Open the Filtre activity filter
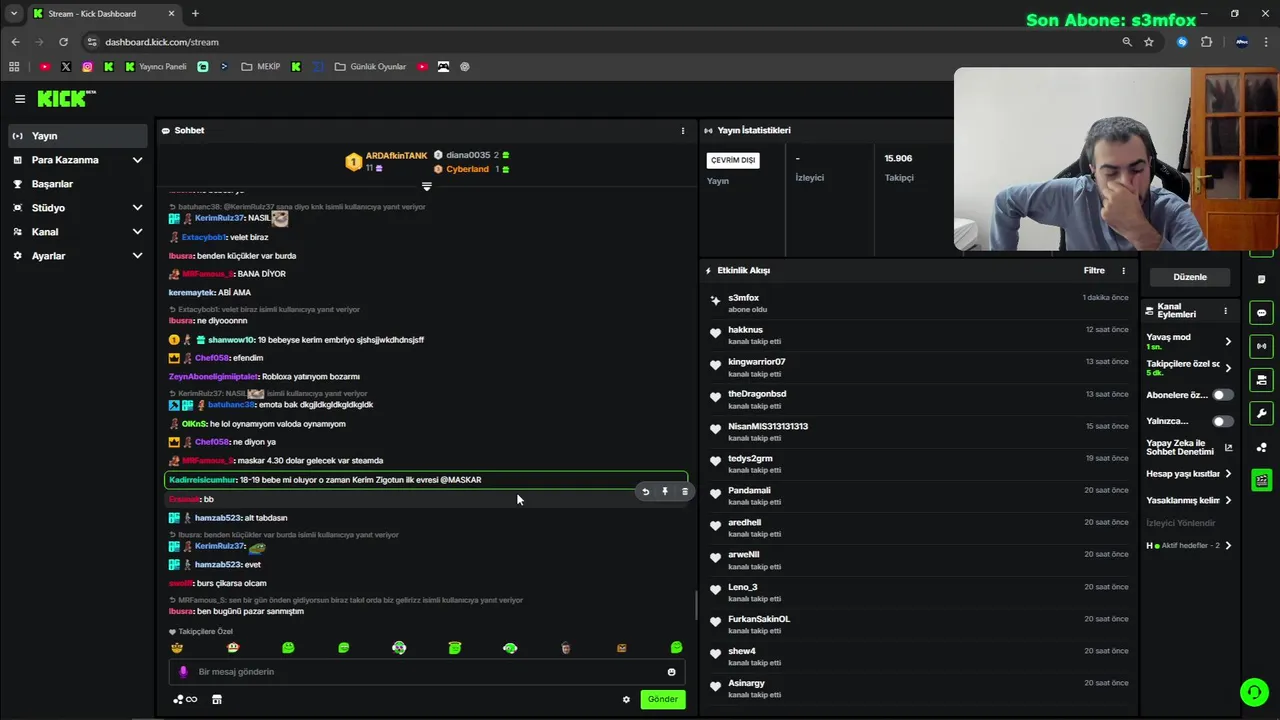The image size is (1280, 720). click(1094, 271)
